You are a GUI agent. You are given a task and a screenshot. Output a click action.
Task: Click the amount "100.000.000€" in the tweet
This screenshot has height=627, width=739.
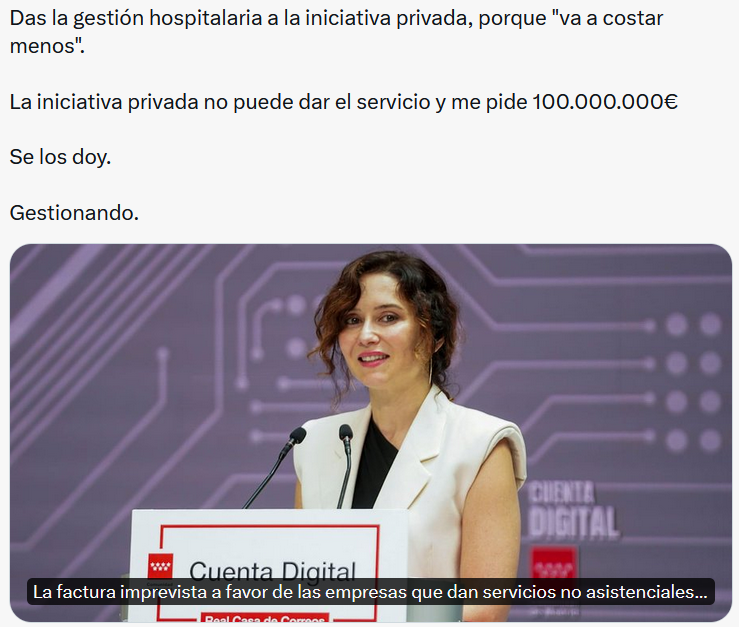point(605,101)
